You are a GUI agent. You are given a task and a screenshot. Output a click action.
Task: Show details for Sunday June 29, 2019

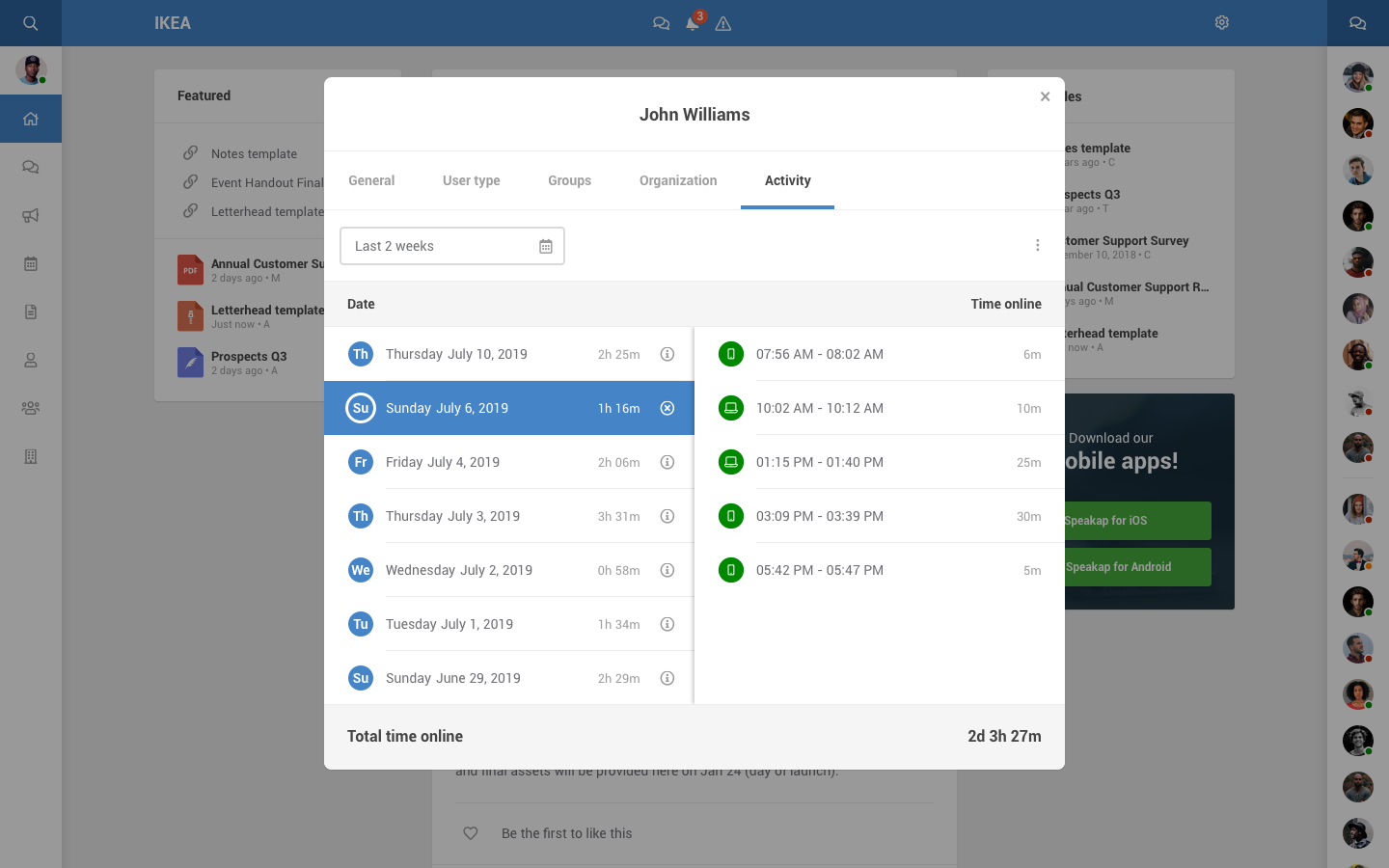(667, 678)
